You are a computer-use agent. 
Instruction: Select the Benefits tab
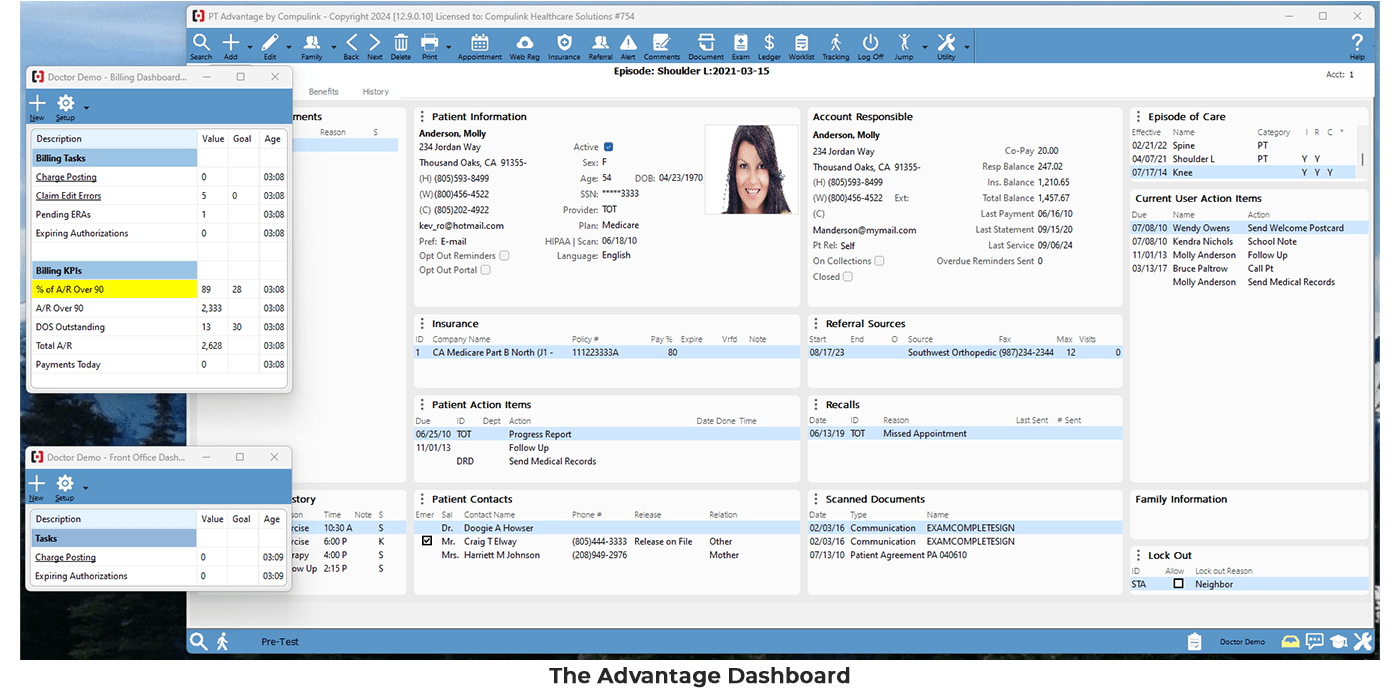(323, 90)
